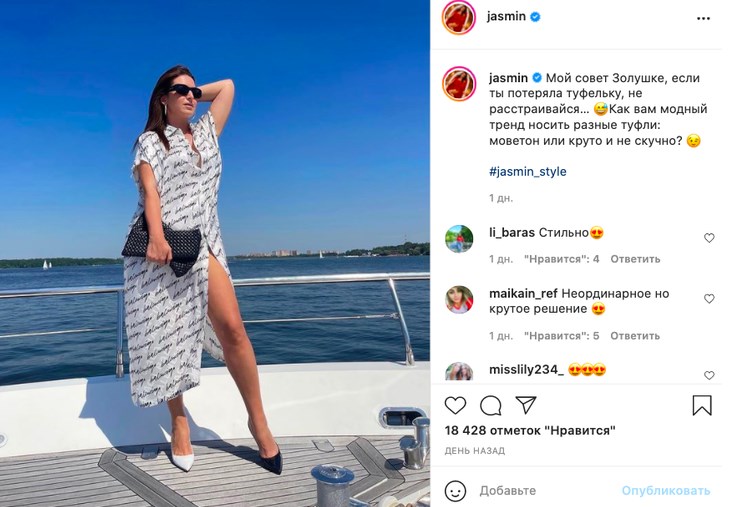This screenshot has height=507, width=734.
Task: Like misslily234_ comment heart
Action: [x=709, y=375]
